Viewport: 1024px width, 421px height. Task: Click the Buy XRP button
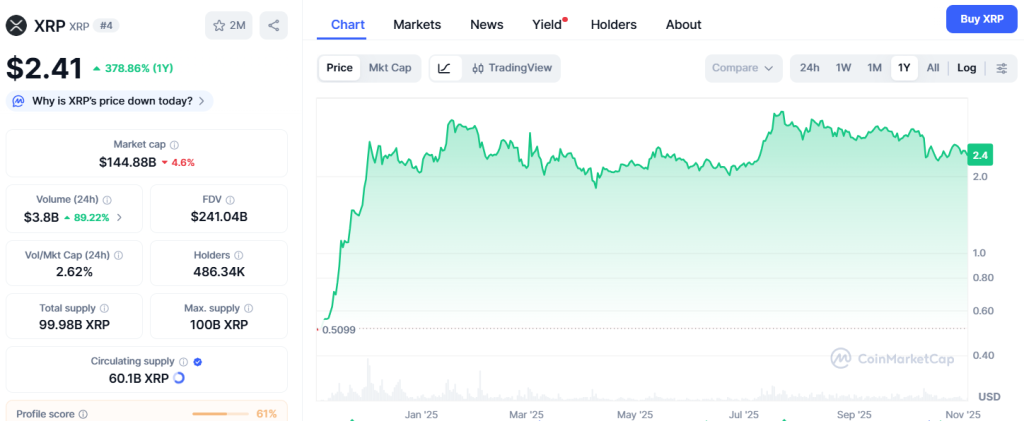click(982, 19)
